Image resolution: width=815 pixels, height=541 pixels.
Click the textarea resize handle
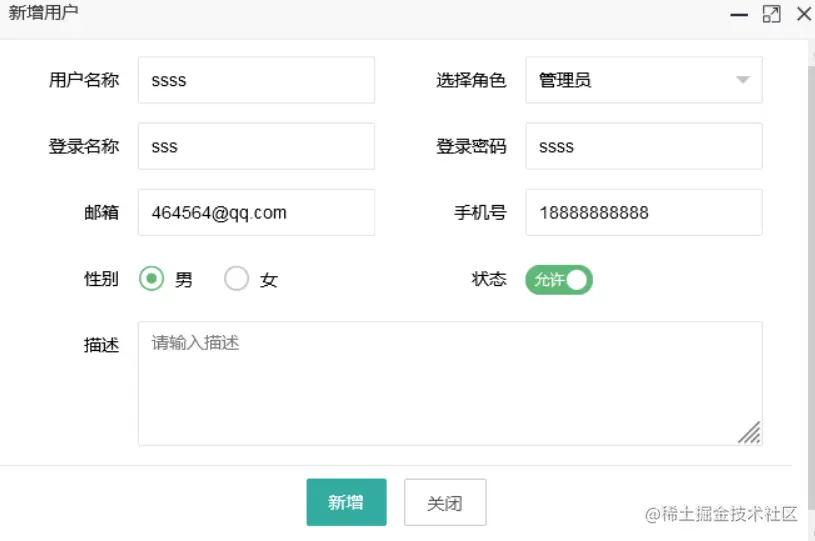(x=750, y=432)
